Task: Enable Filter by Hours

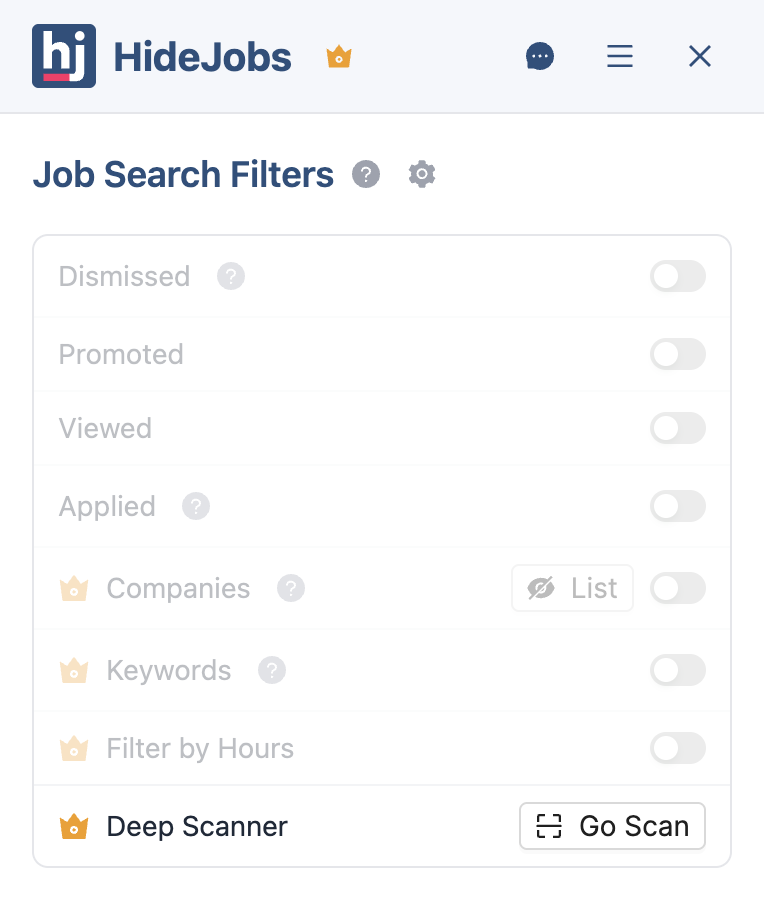Action: [x=678, y=748]
